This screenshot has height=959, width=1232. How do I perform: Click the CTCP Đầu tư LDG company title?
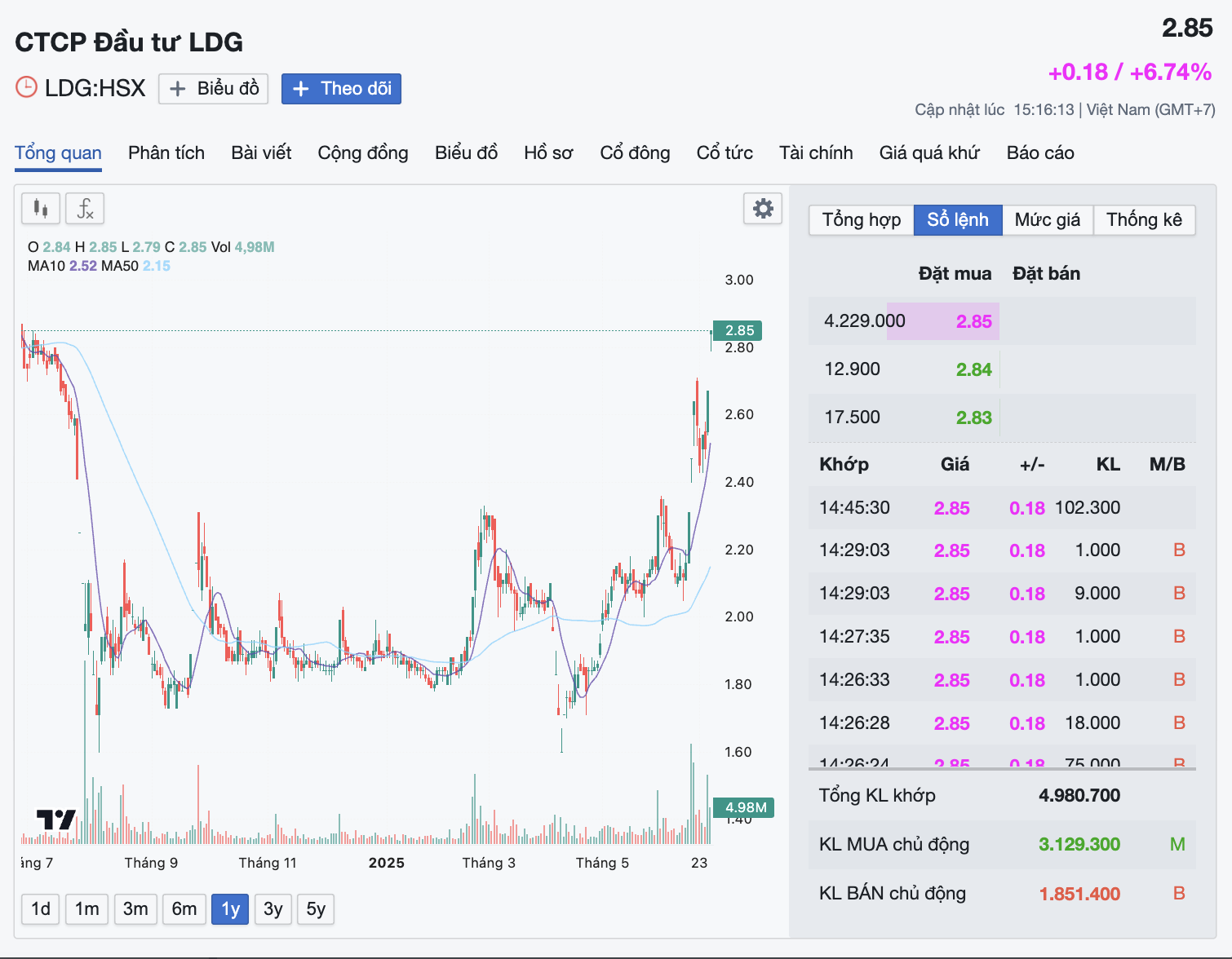coord(129,42)
